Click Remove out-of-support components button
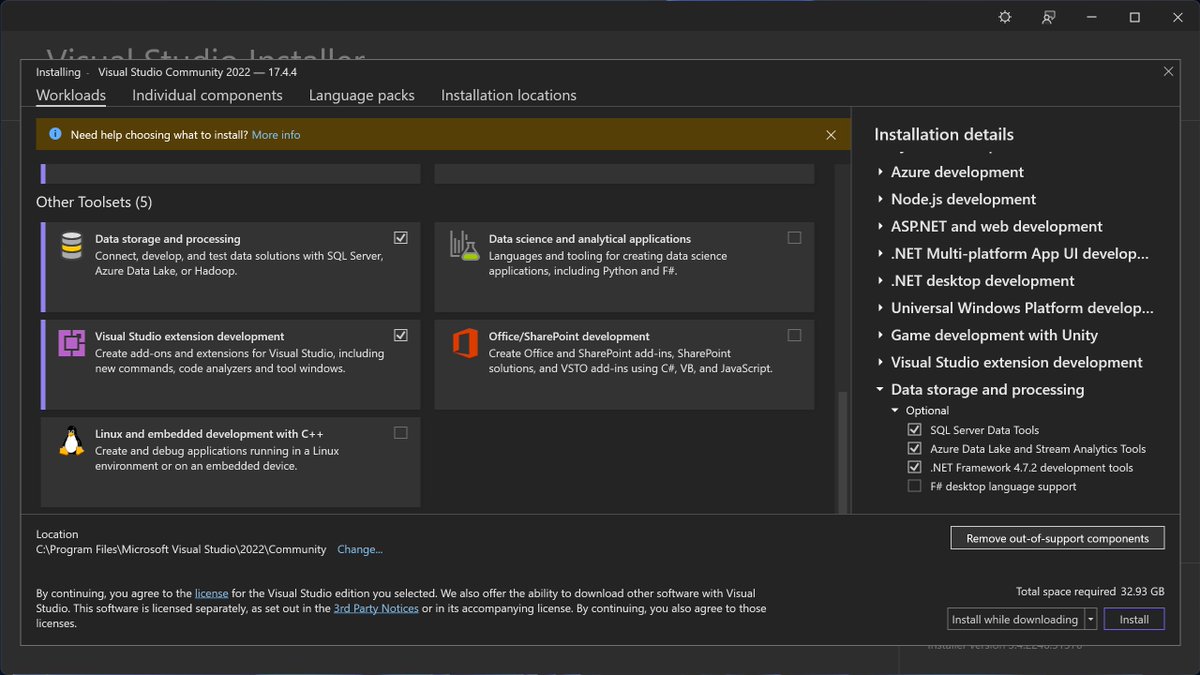 pos(1057,538)
